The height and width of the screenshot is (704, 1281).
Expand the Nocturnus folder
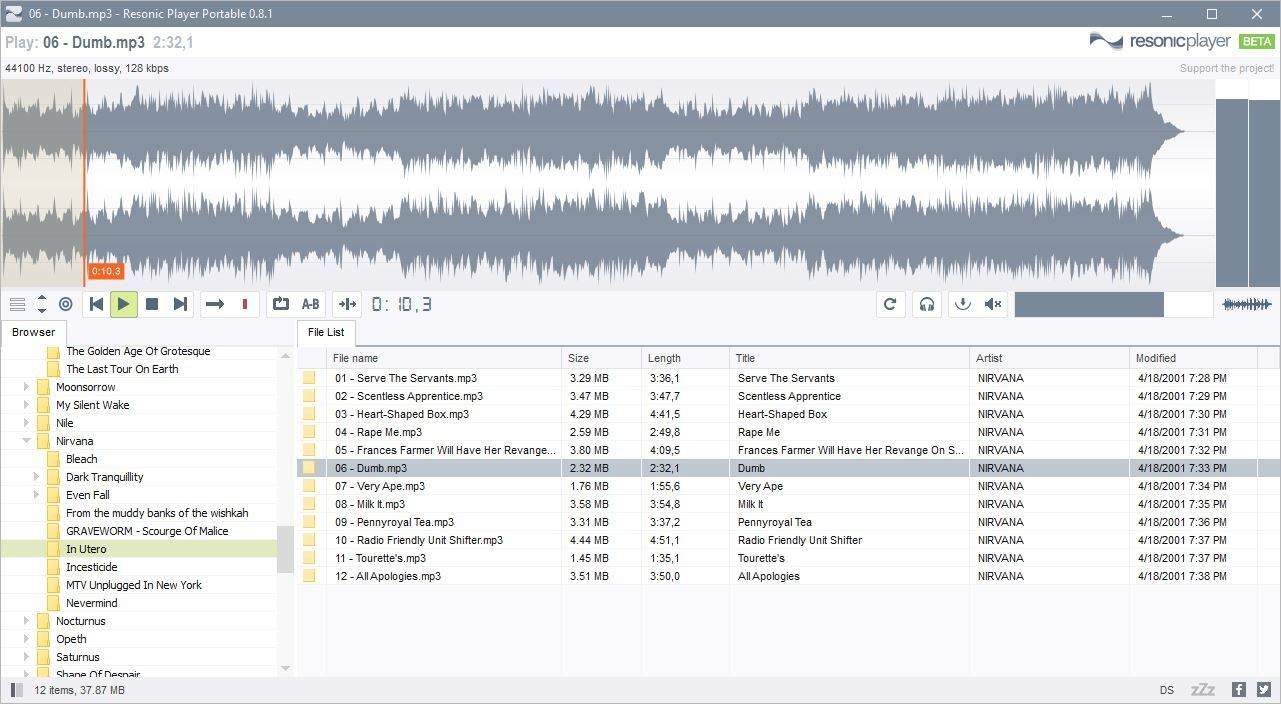click(26, 621)
